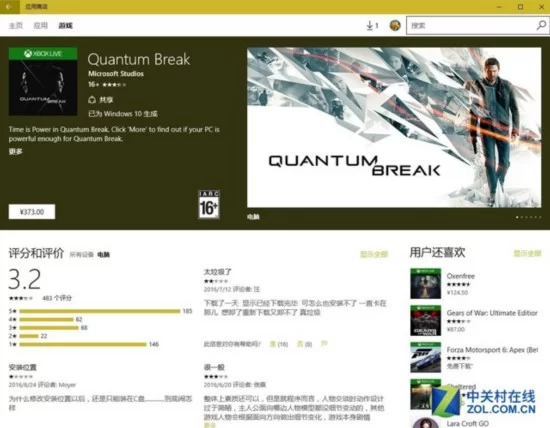Open the Gears of War thumbnail
The image size is (550, 428).
tap(425, 321)
